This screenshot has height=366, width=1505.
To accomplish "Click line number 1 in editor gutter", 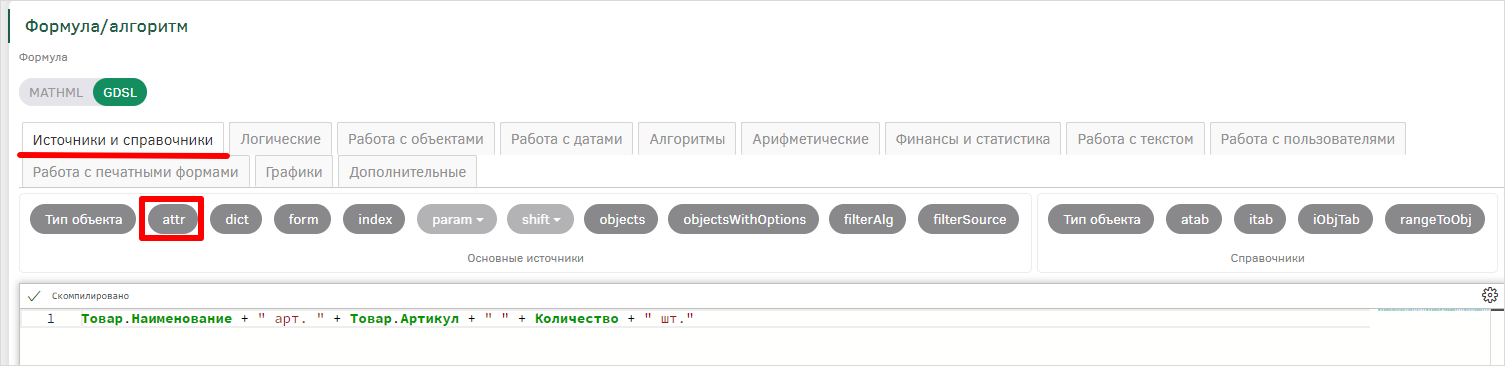I will (x=51, y=319).
